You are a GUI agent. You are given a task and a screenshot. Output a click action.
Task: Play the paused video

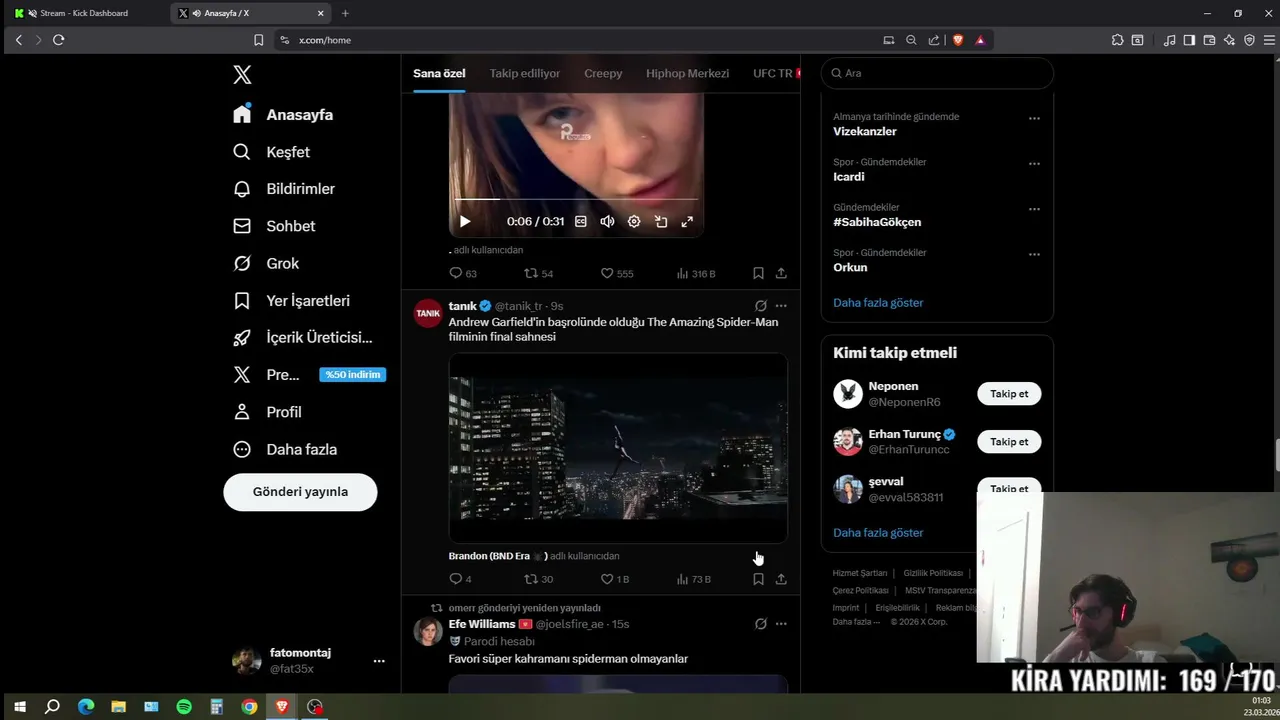tap(464, 221)
